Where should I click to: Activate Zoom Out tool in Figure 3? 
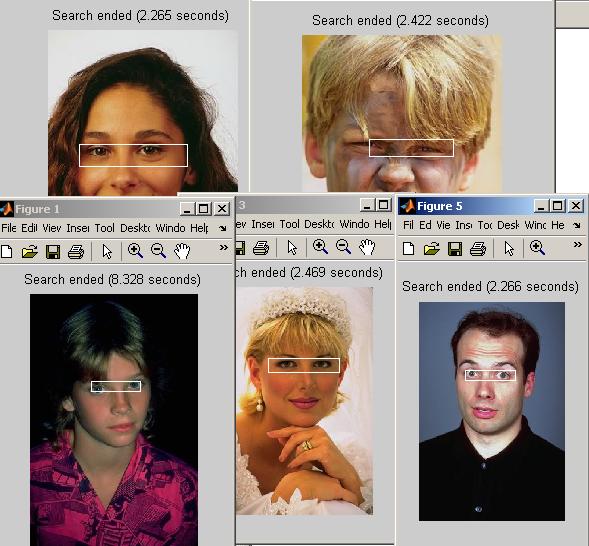pos(343,247)
